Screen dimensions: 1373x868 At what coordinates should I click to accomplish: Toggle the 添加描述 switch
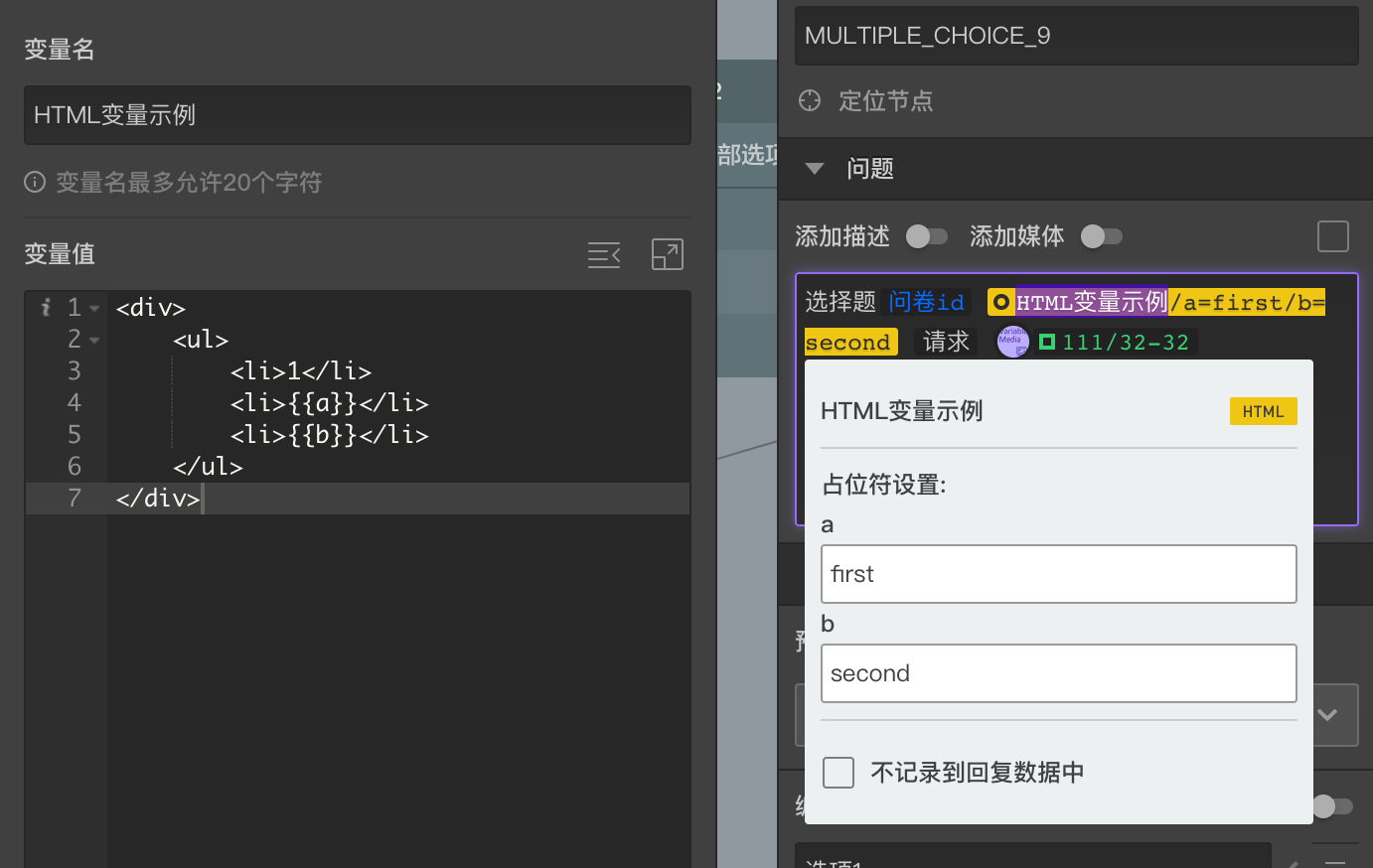pyautogui.click(x=926, y=236)
